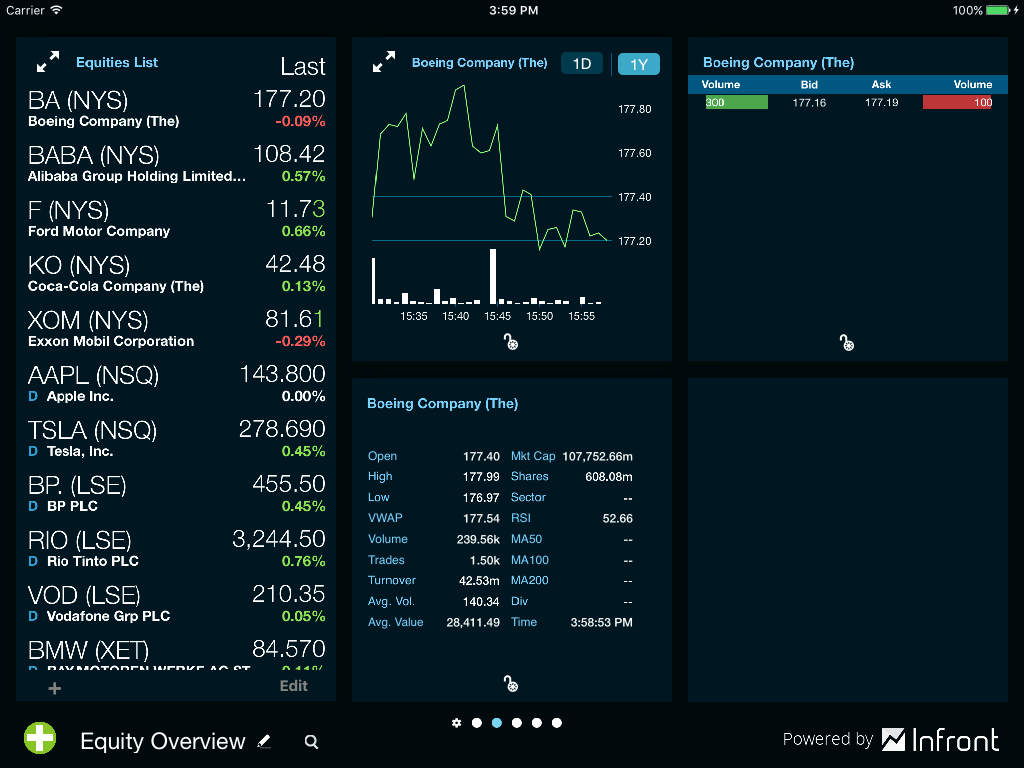The image size is (1024, 768).
Task: Select XOM (NYS) Exxon row
Action: click(176, 328)
